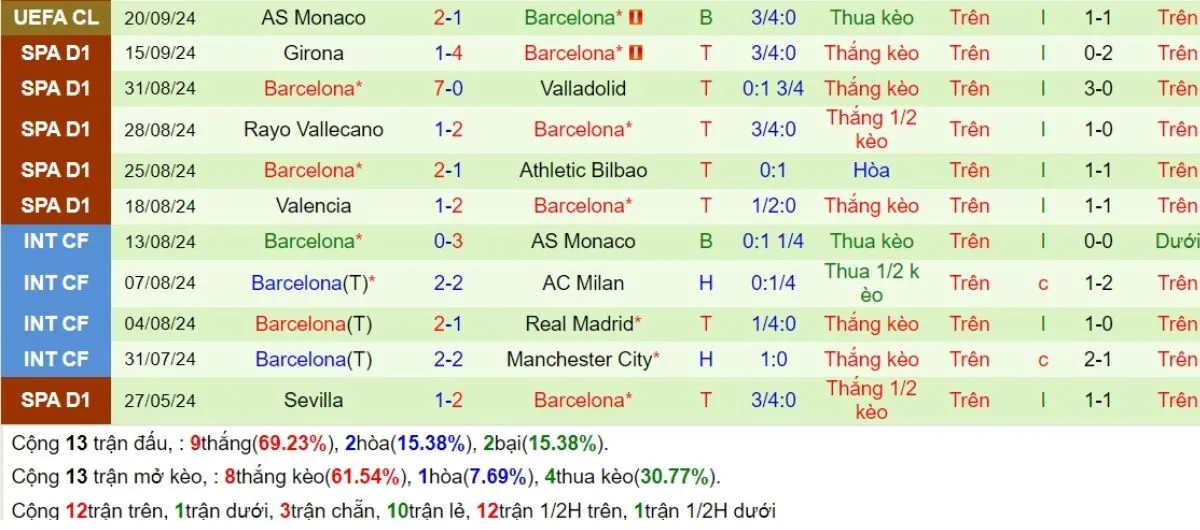The width and height of the screenshot is (1200, 530).
Task: Open the AC Milan team link
Action: [582, 283]
